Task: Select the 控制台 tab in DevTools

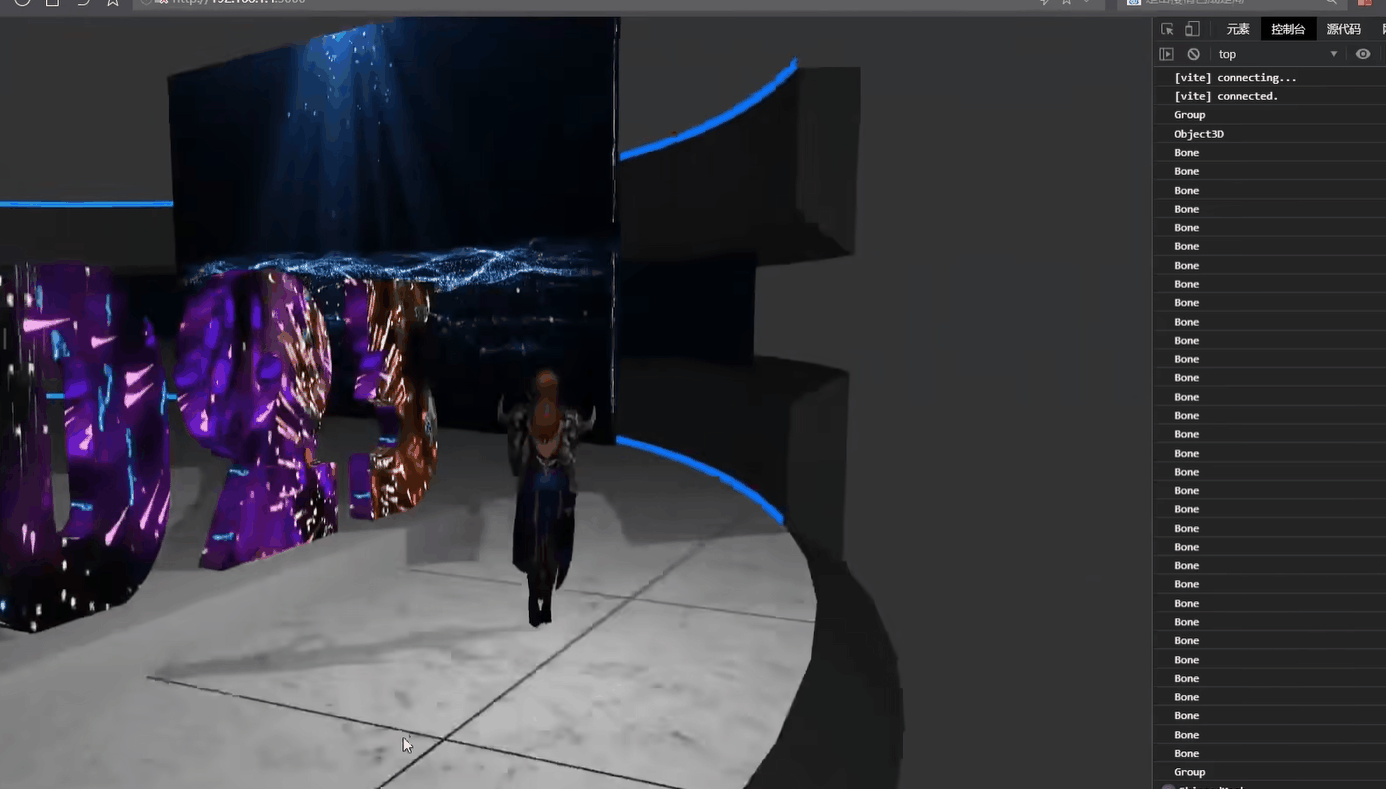Action: coord(1288,29)
